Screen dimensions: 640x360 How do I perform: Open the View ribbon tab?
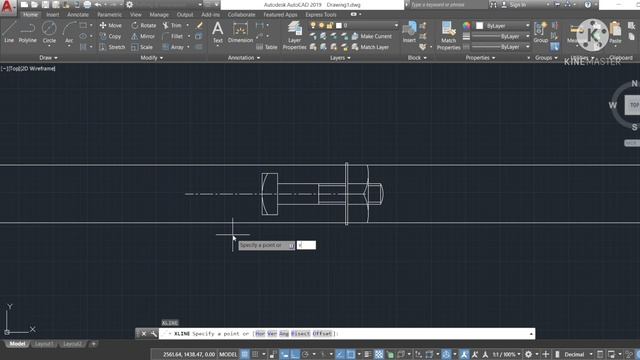pos(136,15)
